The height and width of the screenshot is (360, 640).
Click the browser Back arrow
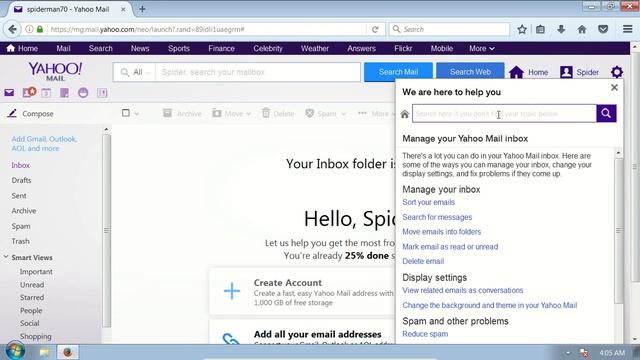[13, 29]
